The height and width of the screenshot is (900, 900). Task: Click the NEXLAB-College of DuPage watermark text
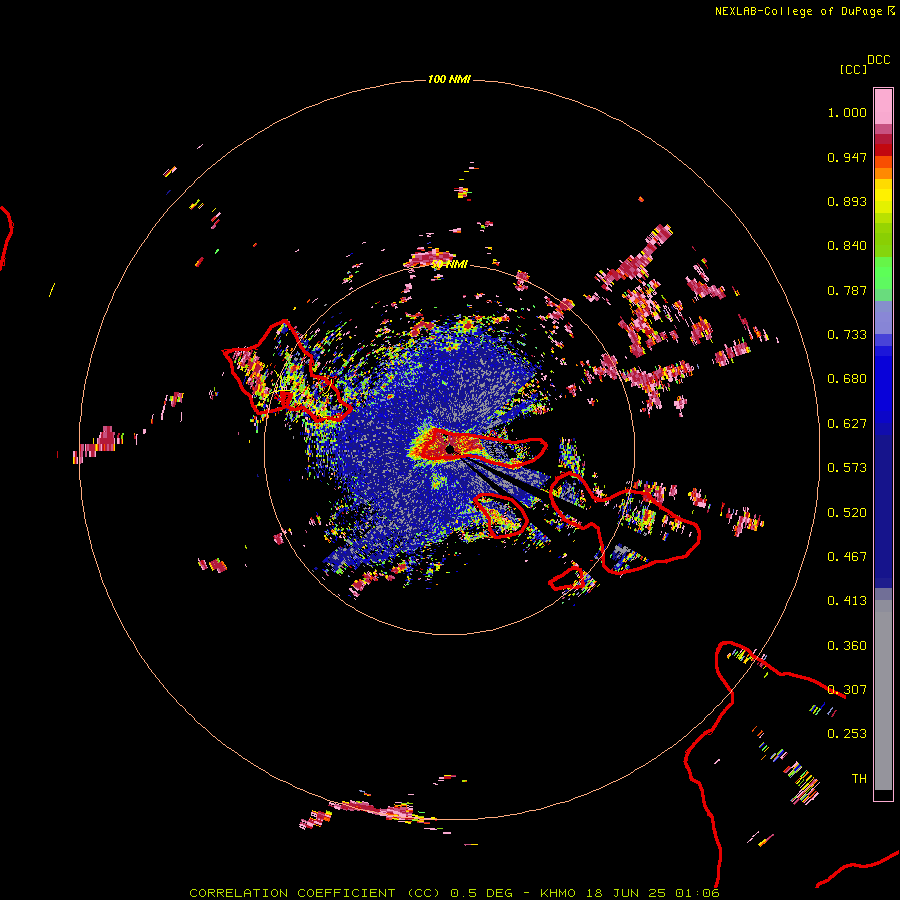tap(798, 11)
